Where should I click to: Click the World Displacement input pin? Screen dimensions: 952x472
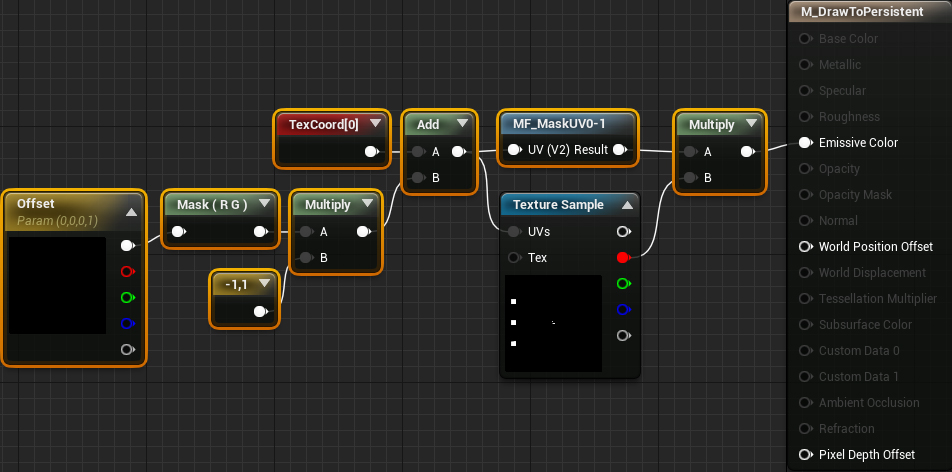(806, 273)
